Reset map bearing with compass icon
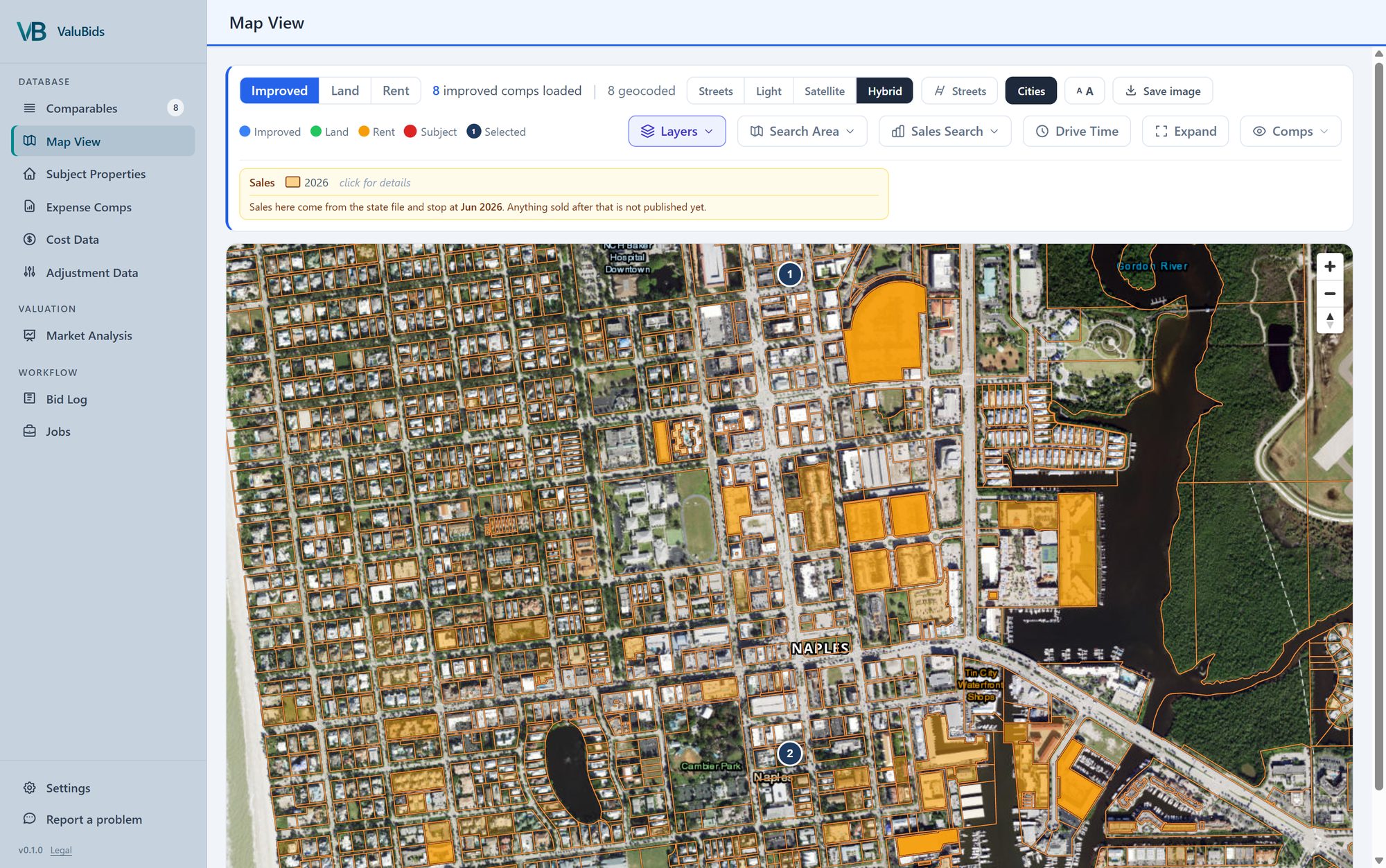This screenshot has width=1386, height=868. (1329, 320)
